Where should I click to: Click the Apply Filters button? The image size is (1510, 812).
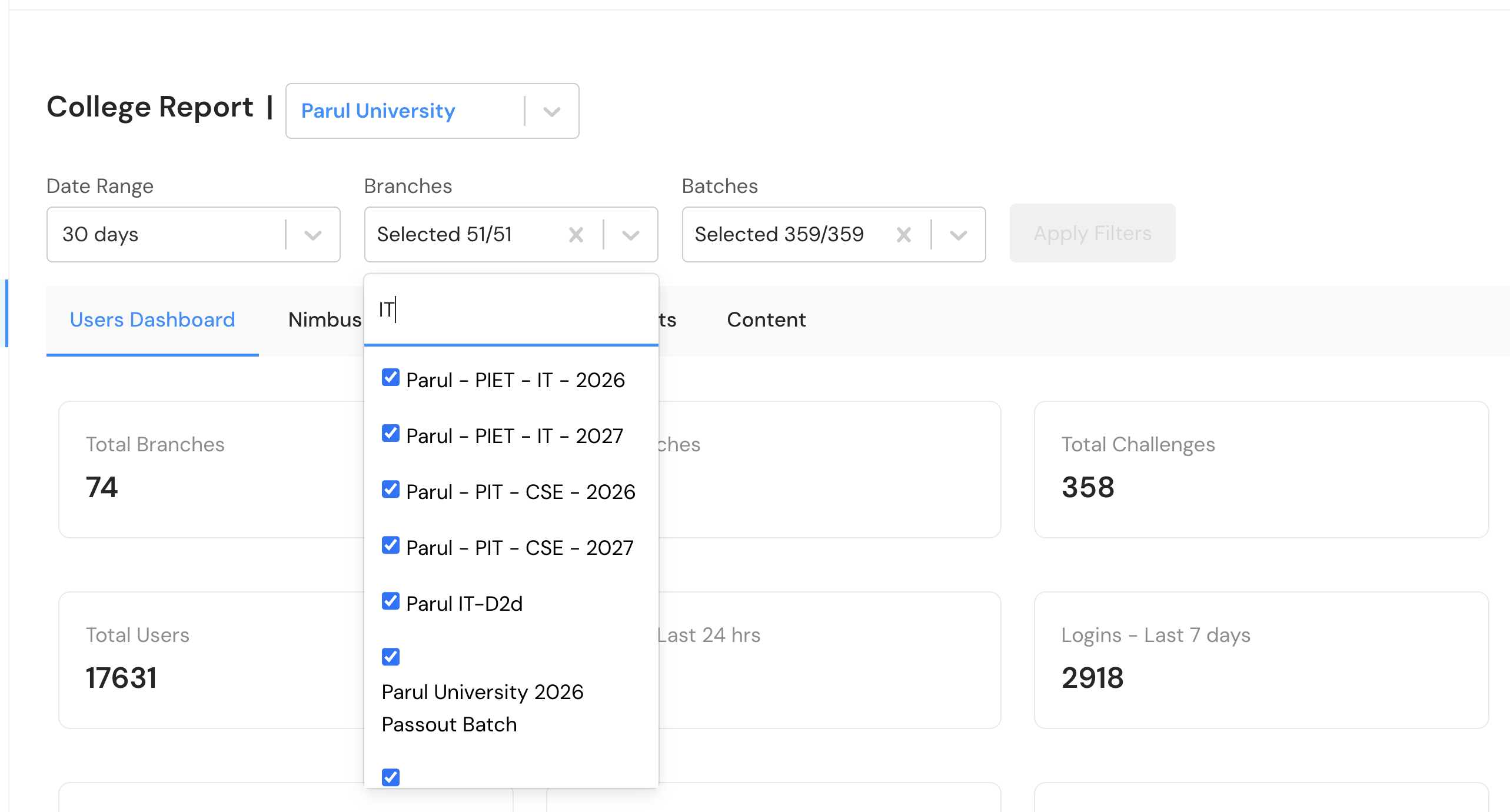coord(1092,234)
